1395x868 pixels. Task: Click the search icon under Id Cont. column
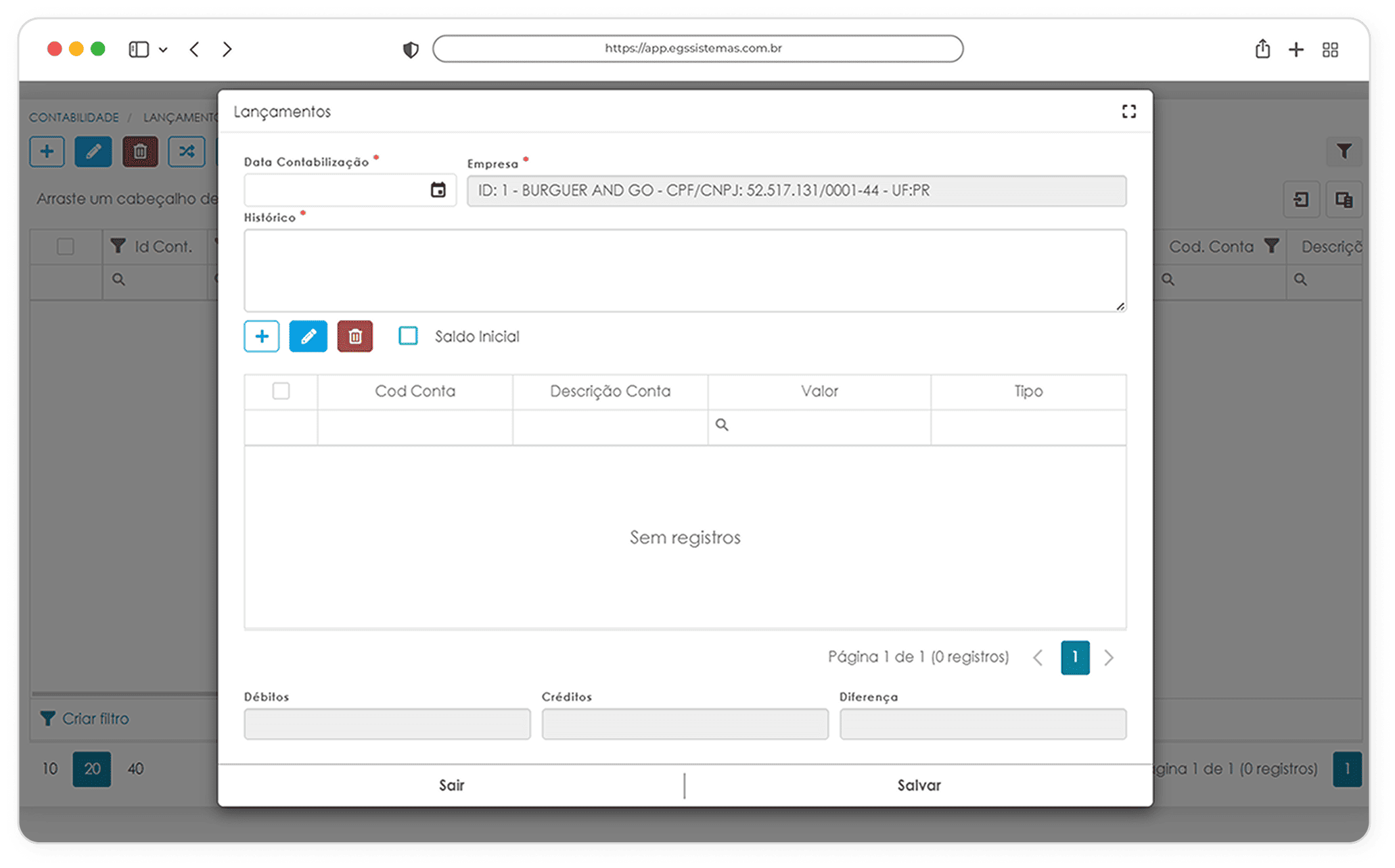coord(118,279)
